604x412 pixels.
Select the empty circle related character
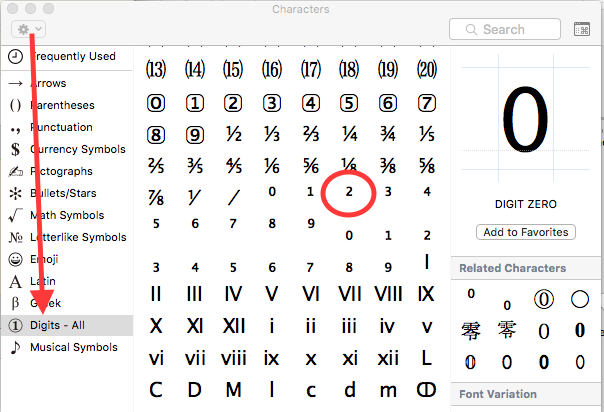[x=580, y=299]
